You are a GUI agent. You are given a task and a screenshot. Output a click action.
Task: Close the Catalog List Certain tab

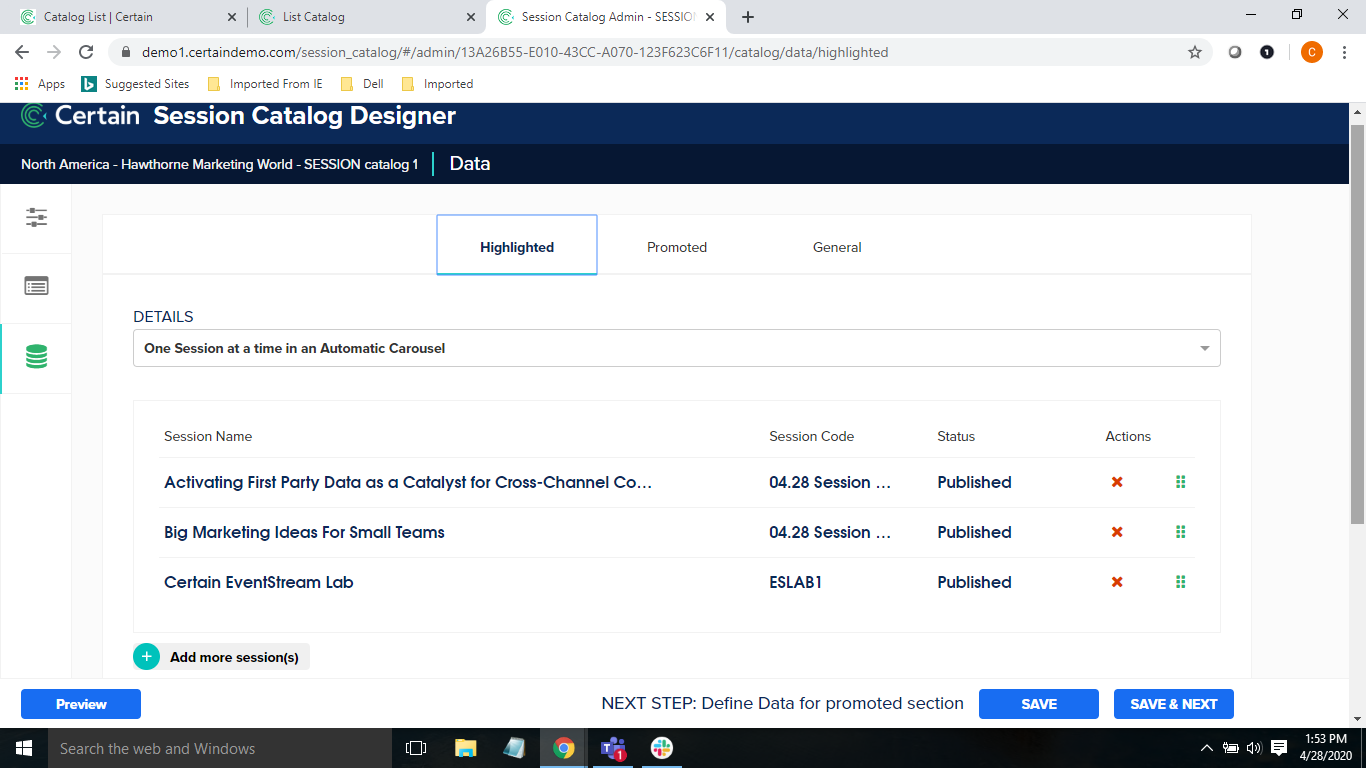[232, 17]
